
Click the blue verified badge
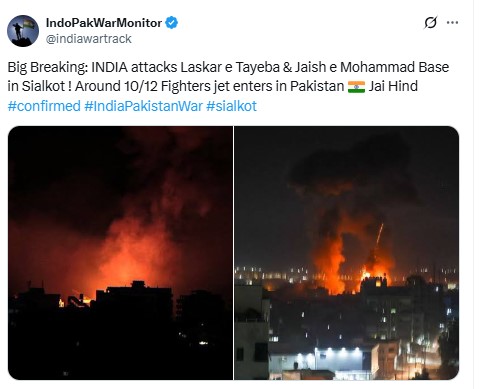click(x=172, y=23)
